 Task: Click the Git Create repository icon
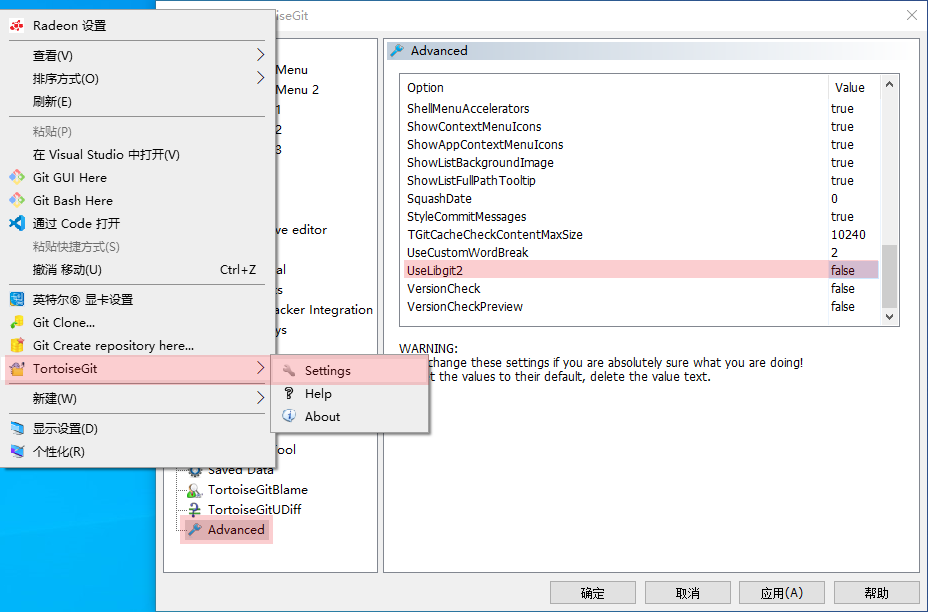pyautogui.click(x=17, y=345)
